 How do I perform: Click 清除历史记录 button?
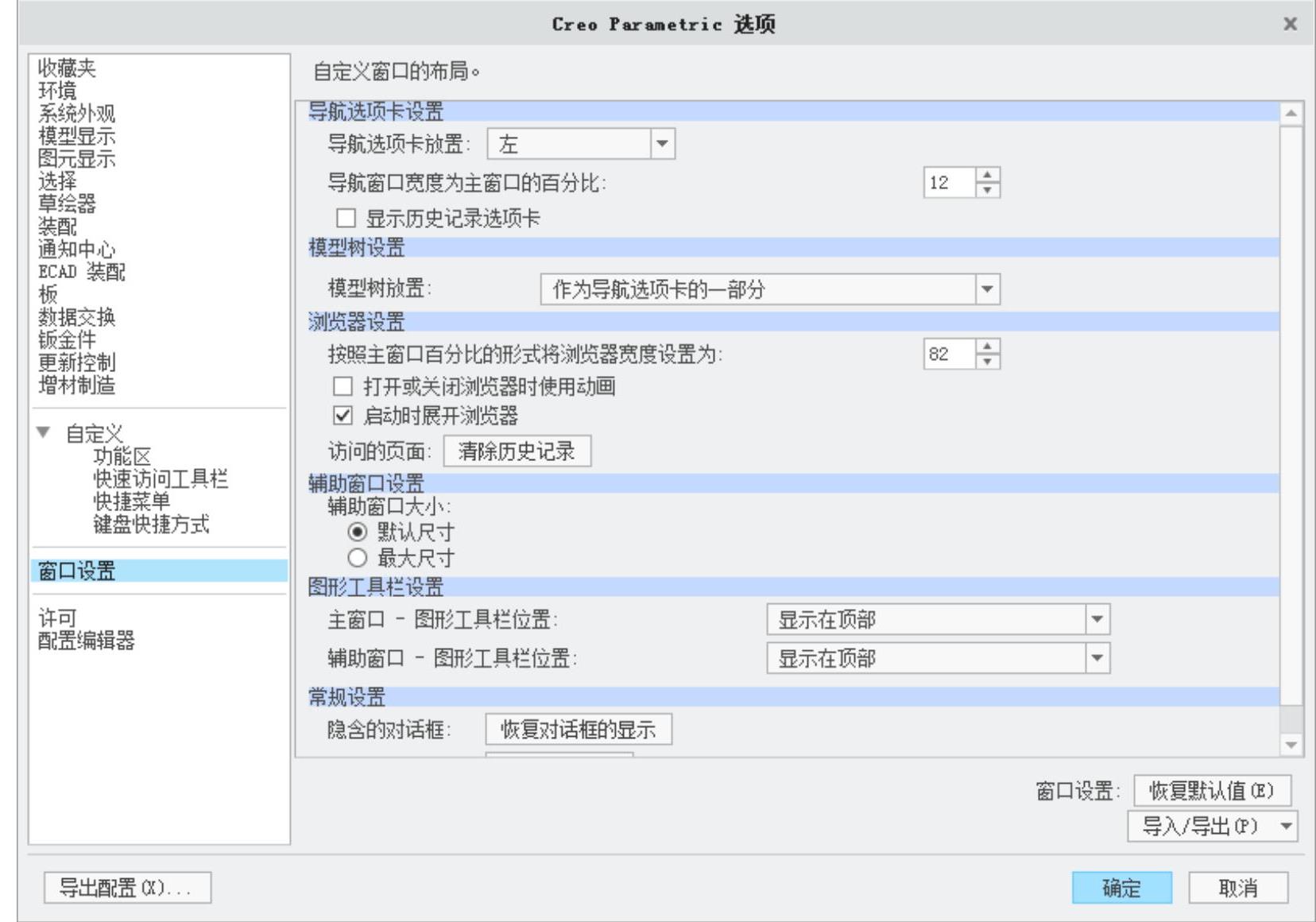click(x=517, y=451)
